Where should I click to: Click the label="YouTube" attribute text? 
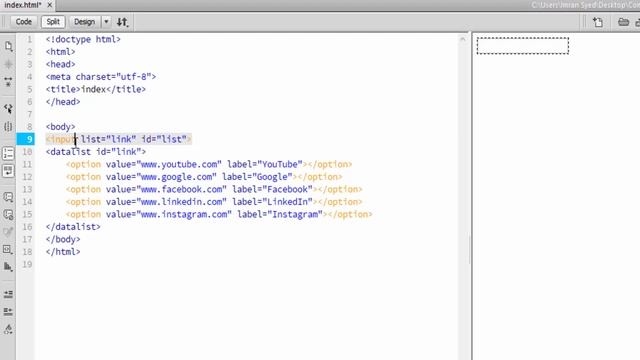[x=265, y=164]
